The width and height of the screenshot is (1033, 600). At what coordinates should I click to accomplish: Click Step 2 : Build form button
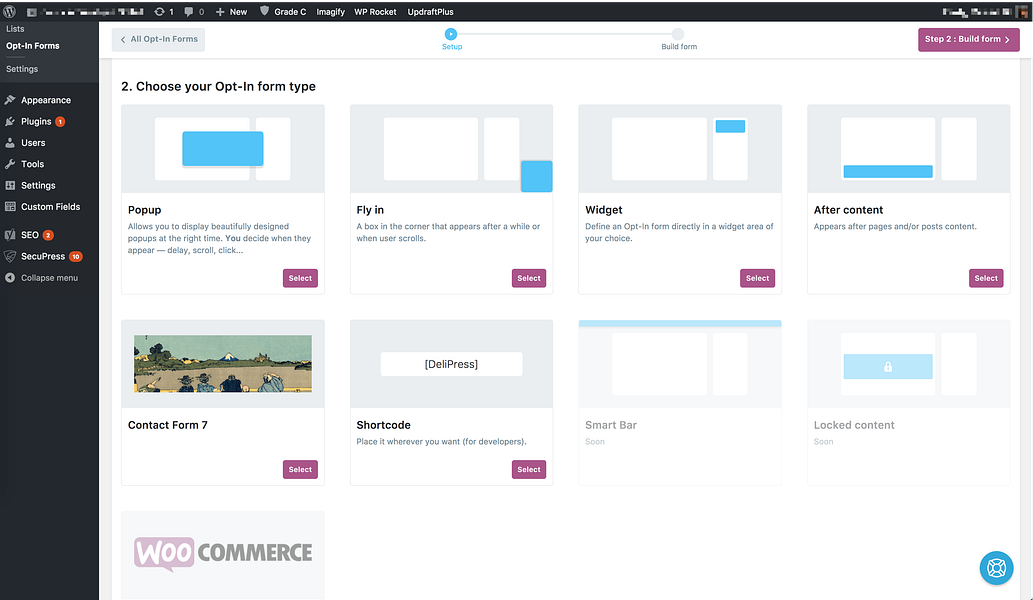[968, 40]
